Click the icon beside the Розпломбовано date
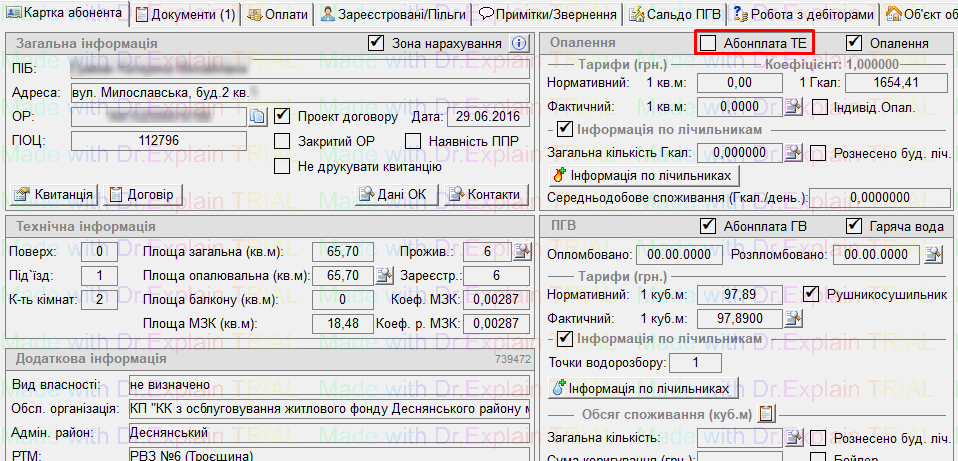This screenshot has width=958, height=461. coord(934,255)
